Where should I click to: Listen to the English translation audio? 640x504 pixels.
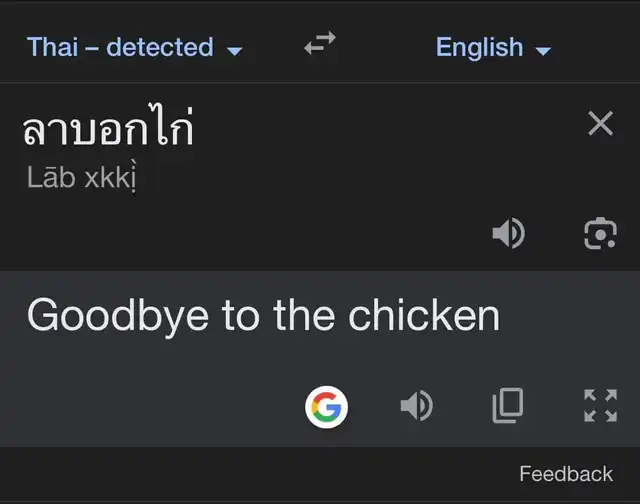coord(417,405)
